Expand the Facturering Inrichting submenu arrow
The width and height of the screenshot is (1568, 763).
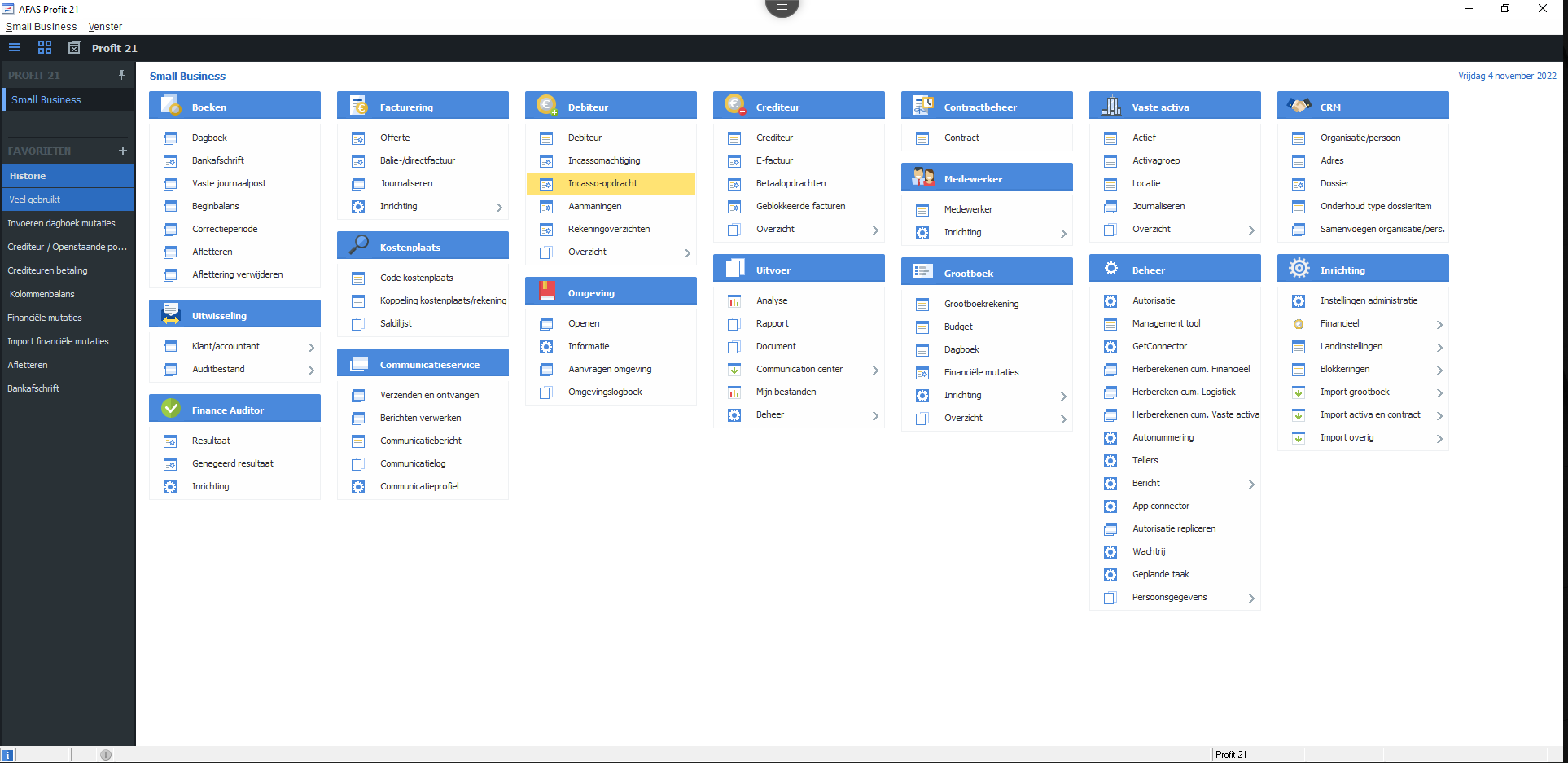click(x=499, y=208)
